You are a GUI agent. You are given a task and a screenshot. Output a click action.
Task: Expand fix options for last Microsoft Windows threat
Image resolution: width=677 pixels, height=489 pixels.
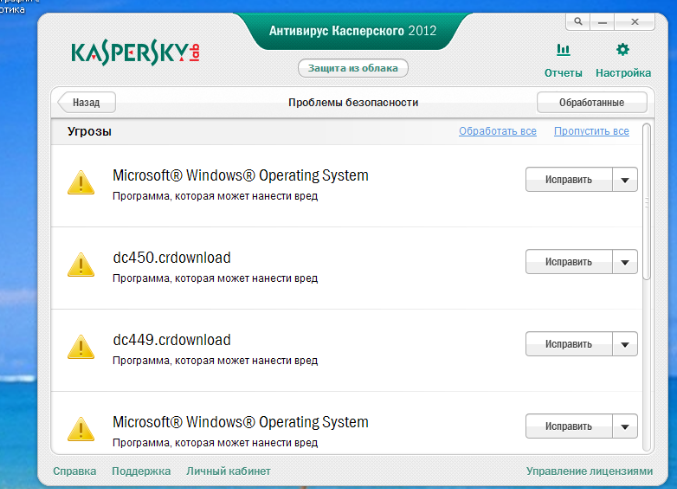[625, 426]
